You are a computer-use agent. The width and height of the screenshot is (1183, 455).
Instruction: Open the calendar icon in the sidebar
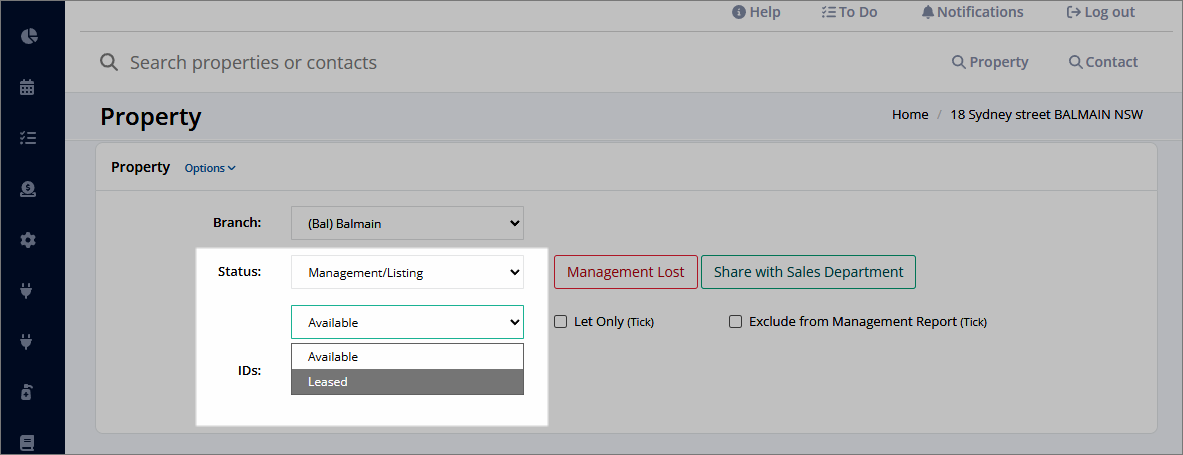pyautogui.click(x=27, y=88)
